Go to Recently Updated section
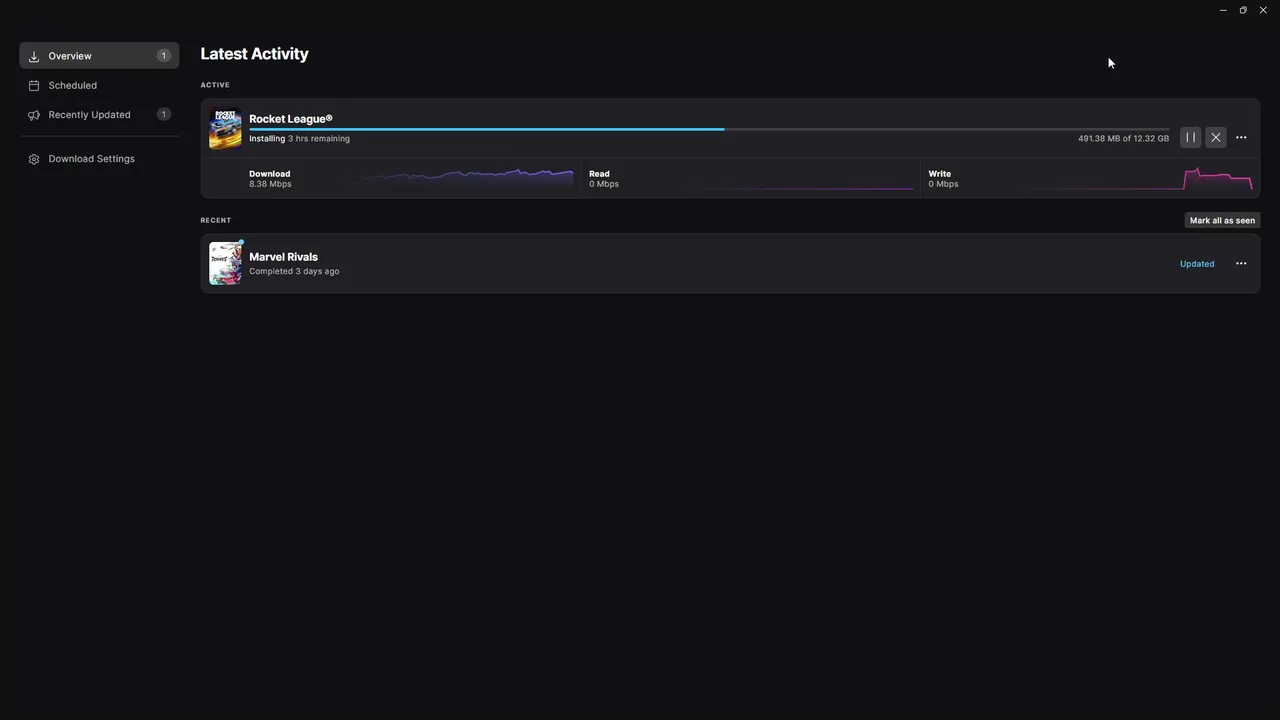Screen dimensions: 1280x720 coord(99,114)
